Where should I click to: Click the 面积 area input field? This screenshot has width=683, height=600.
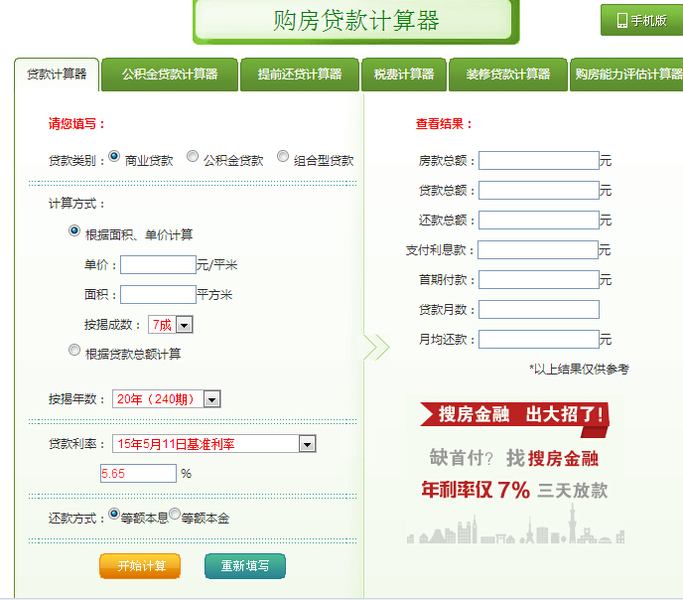pyautogui.click(x=158, y=295)
